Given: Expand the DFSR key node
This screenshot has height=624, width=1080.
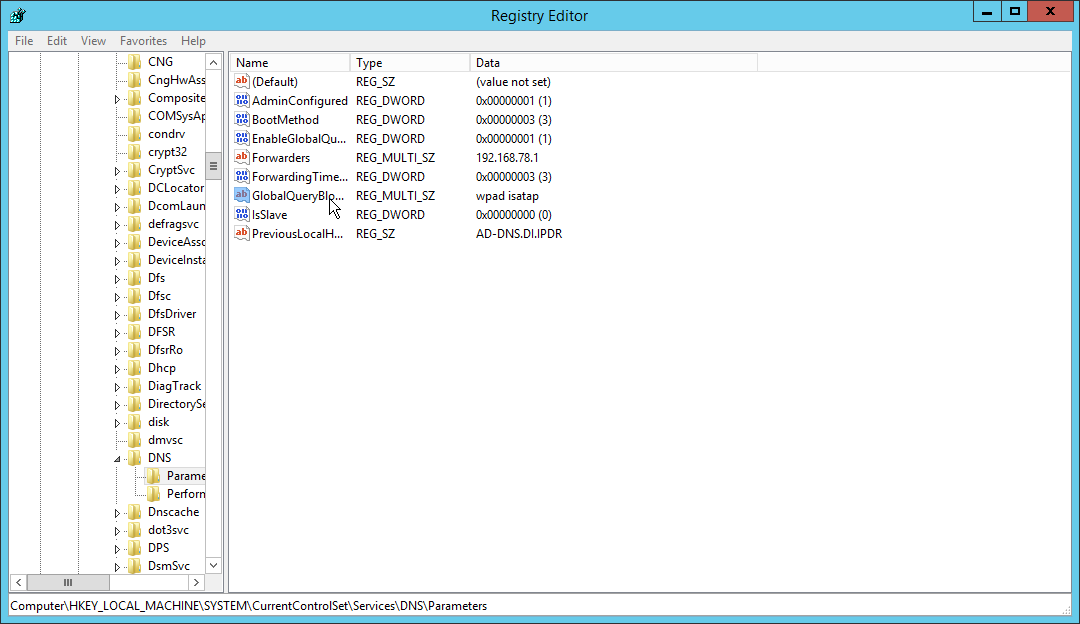Looking at the screenshot, I should 117,333.
